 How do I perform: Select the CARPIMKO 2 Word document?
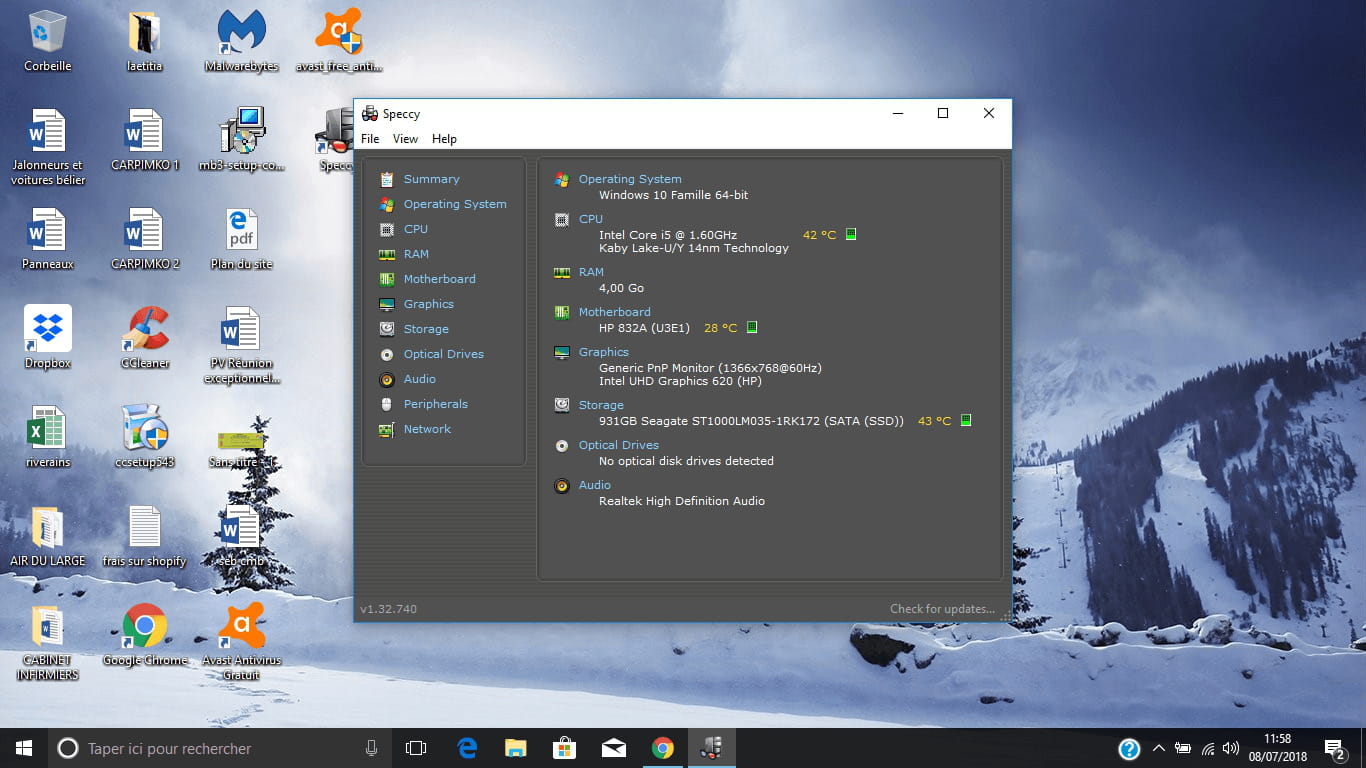click(x=145, y=239)
